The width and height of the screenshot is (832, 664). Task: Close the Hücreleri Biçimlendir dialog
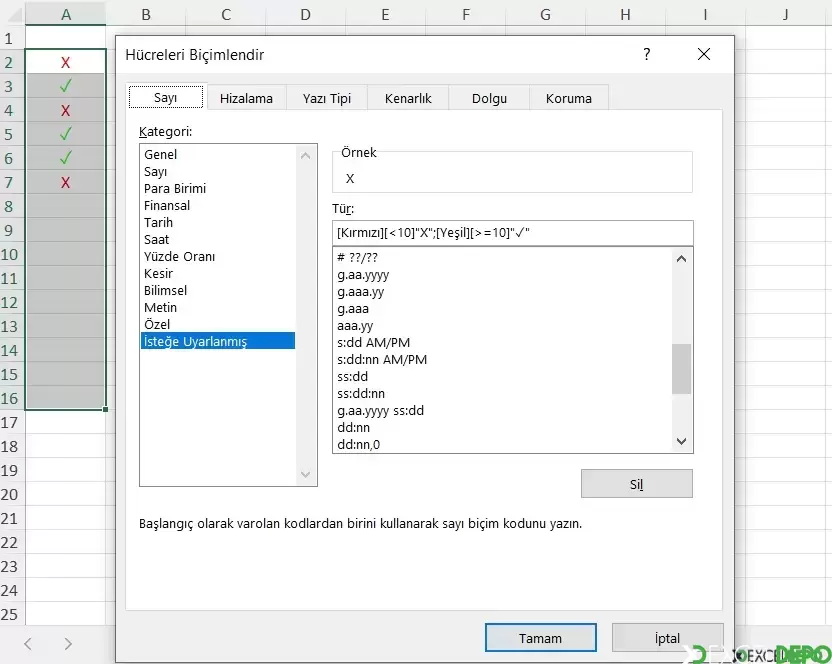pyautogui.click(x=704, y=54)
